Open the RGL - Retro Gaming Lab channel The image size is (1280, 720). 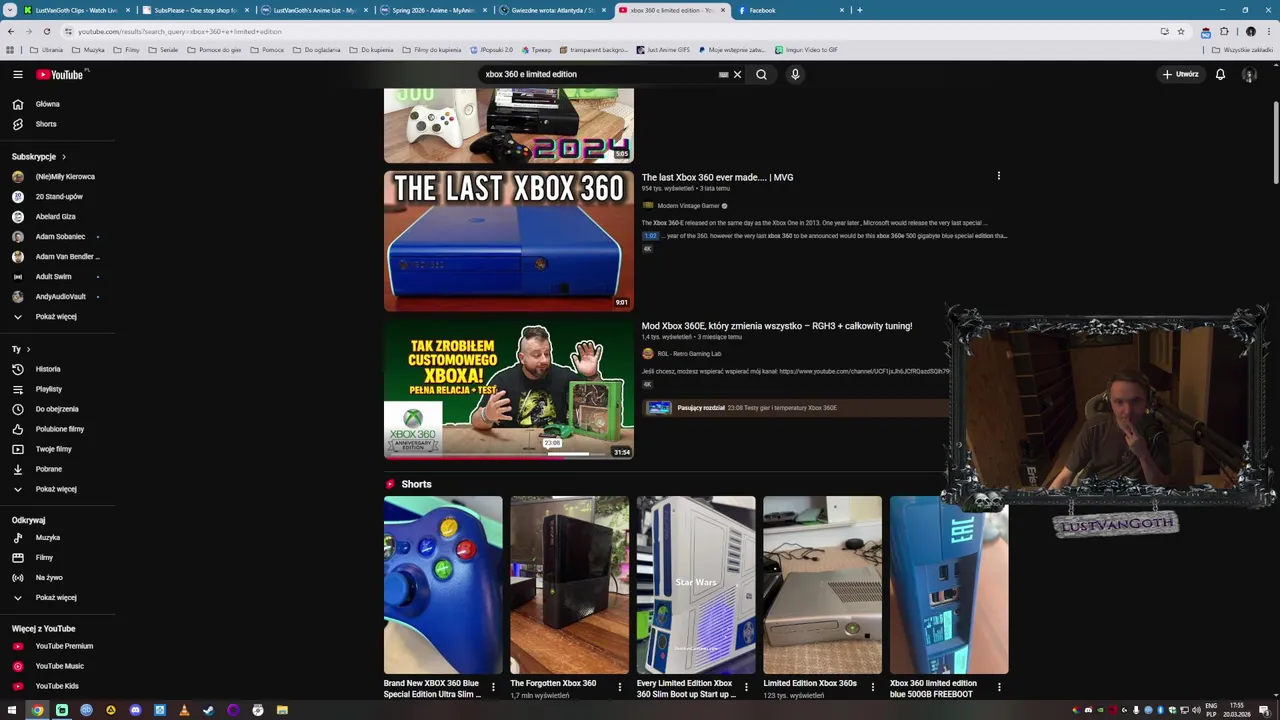pyautogui.click(x=689, y=354)
